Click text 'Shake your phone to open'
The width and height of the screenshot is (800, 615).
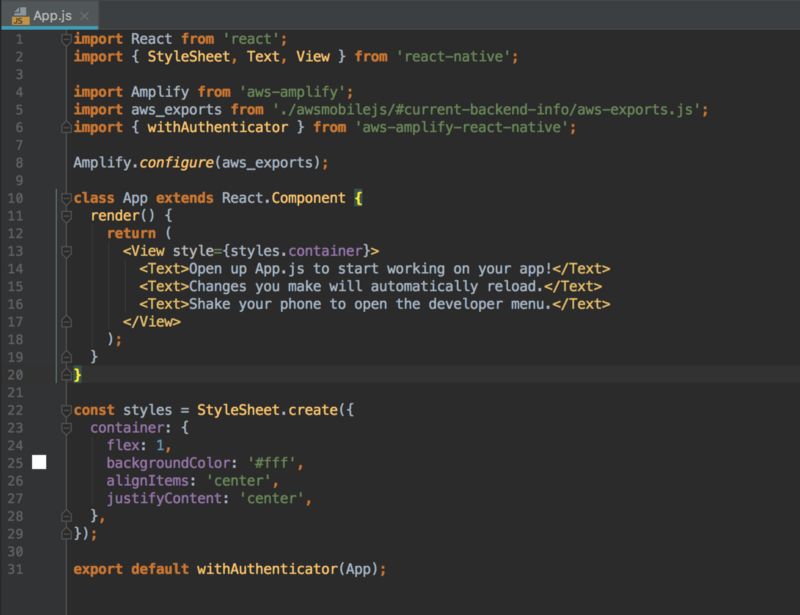pos(288,304)
